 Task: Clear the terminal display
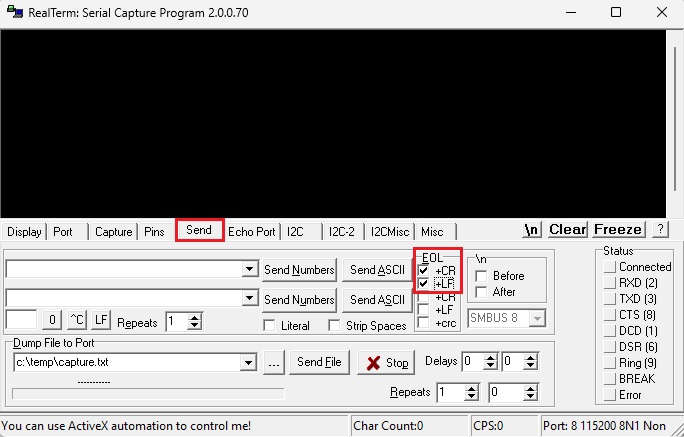click(x=568, y=229)
